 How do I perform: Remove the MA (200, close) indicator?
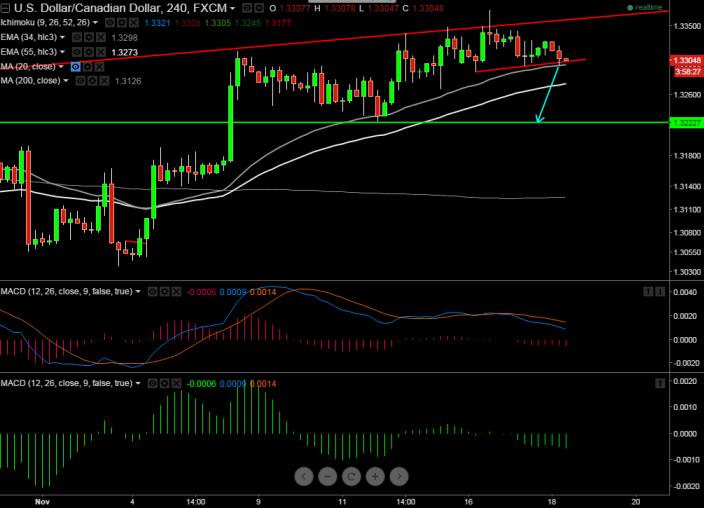104,81
